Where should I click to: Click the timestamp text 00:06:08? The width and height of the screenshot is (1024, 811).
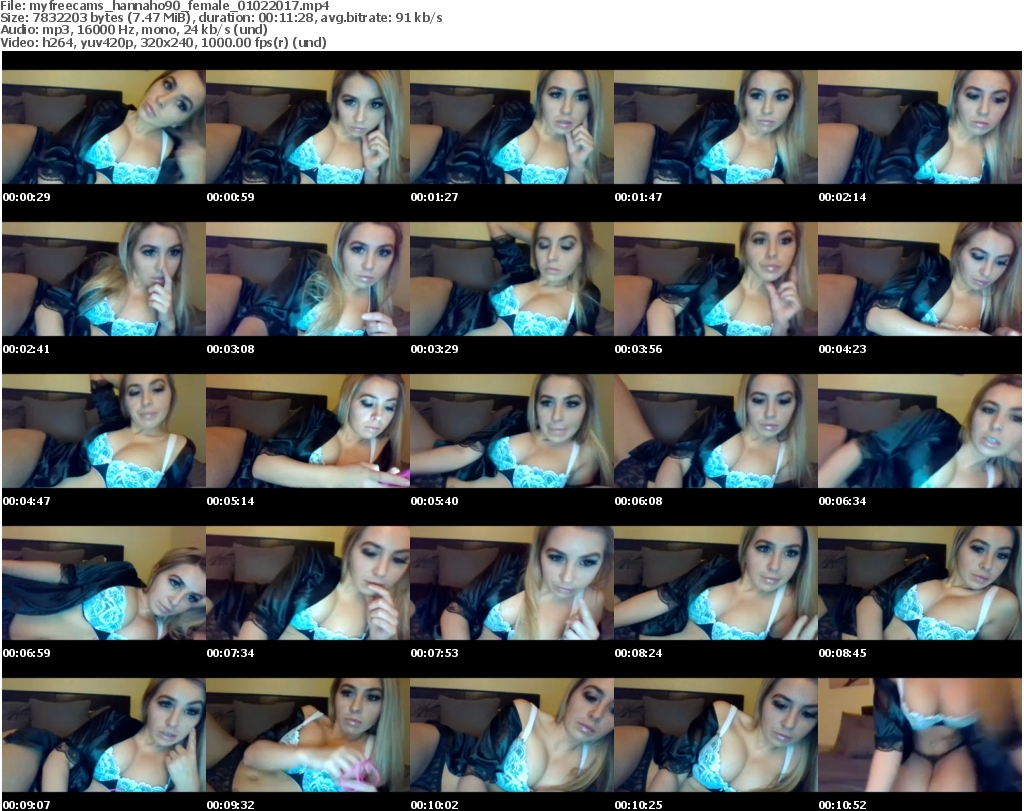coord(638,501)
